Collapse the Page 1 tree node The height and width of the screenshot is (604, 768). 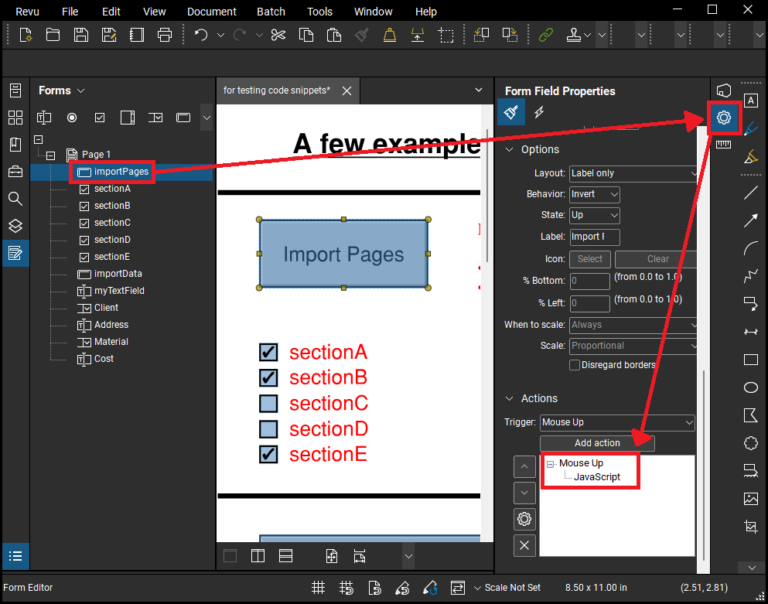pyautogui.click(x=50, y=155)
